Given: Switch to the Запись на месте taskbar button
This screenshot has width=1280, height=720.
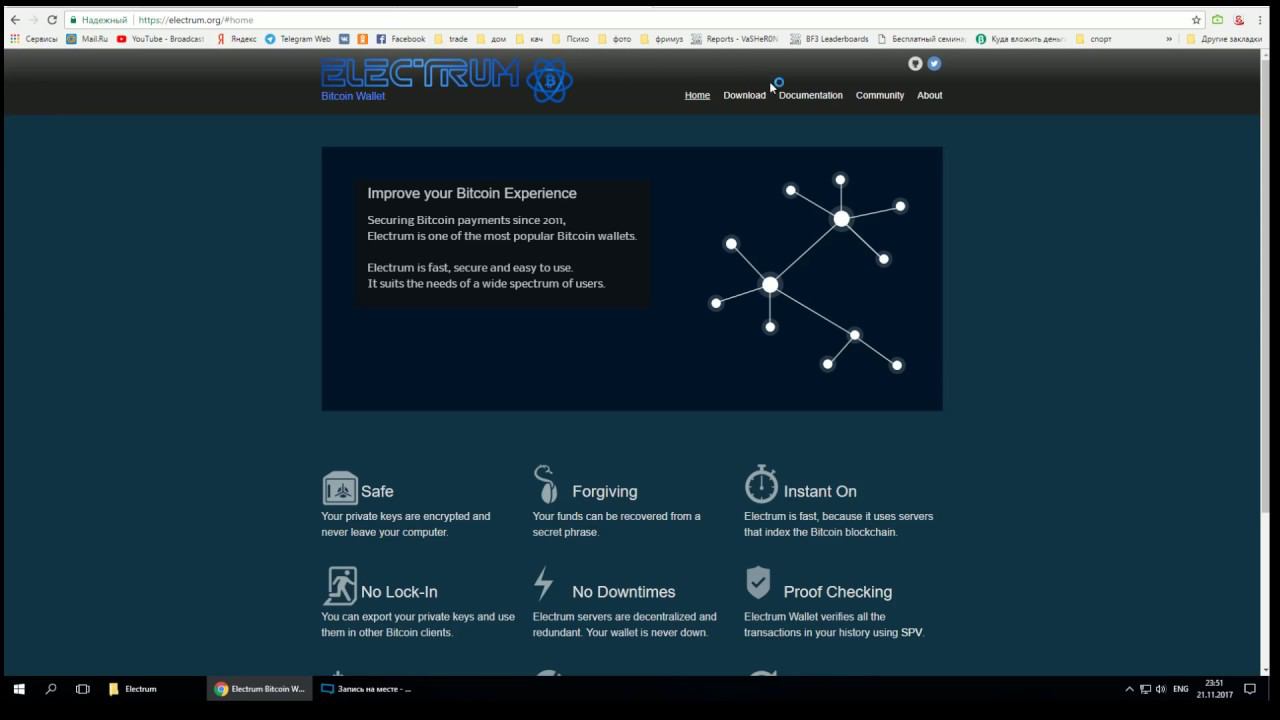Looking at the screenshot, I should (367, 689).
